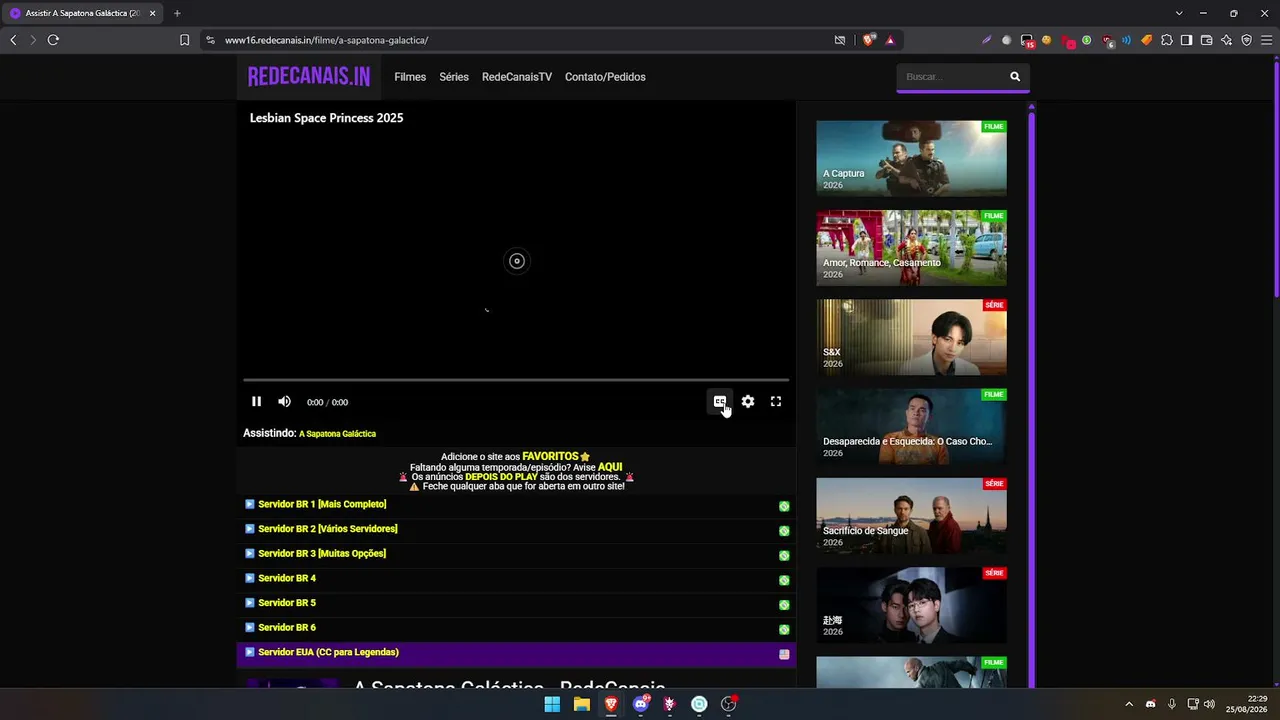The height and width of the screenshot is (720, 1280).
Task: Choose Servidor BR 4
Action: pyautogui.click(x=516, y=579)
